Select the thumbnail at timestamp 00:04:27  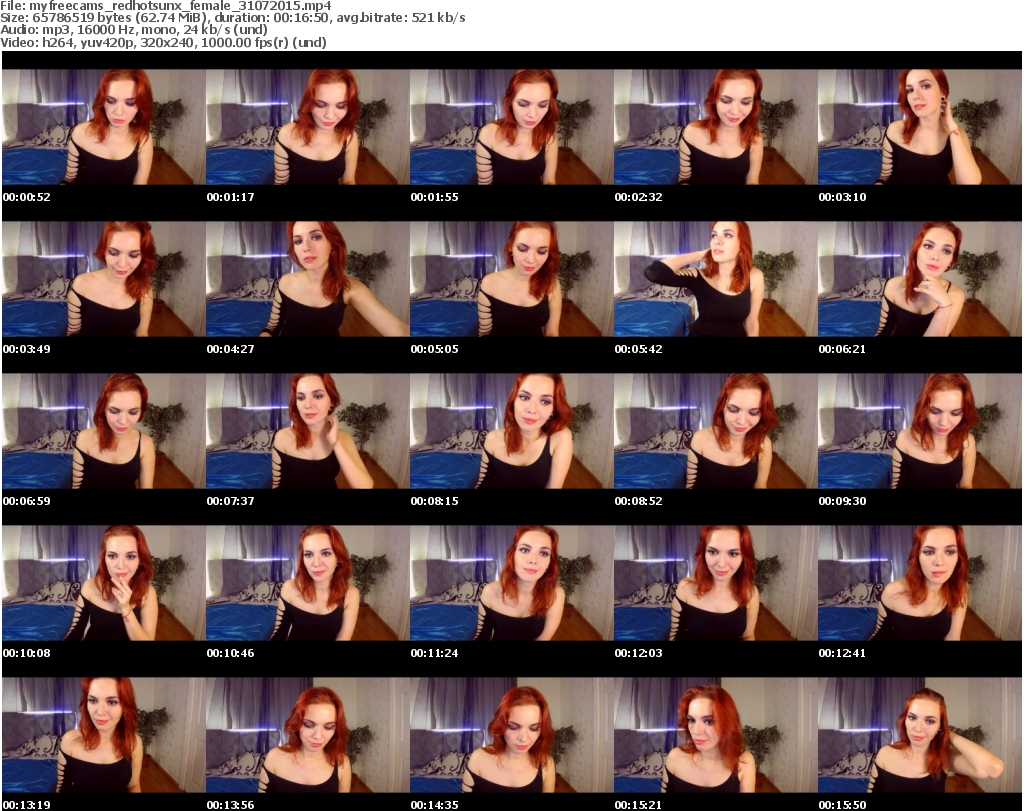click(308, 279)
